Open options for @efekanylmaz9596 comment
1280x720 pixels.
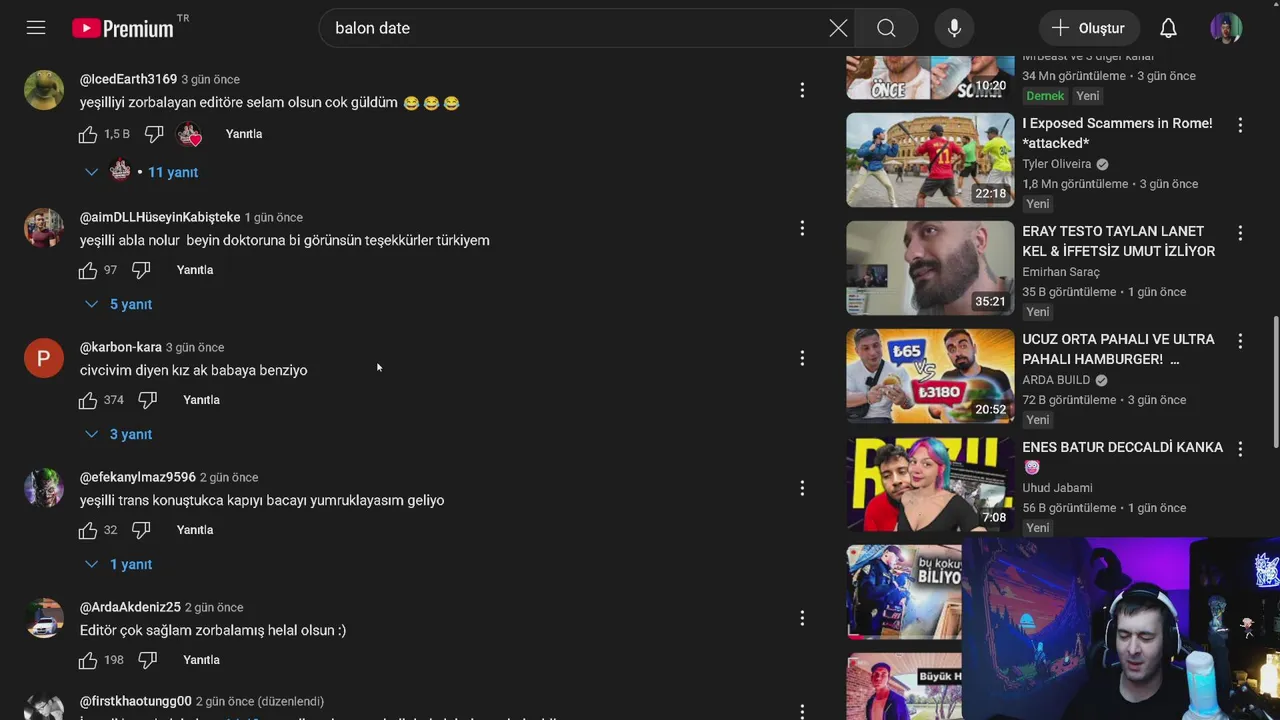coord(802,488)
